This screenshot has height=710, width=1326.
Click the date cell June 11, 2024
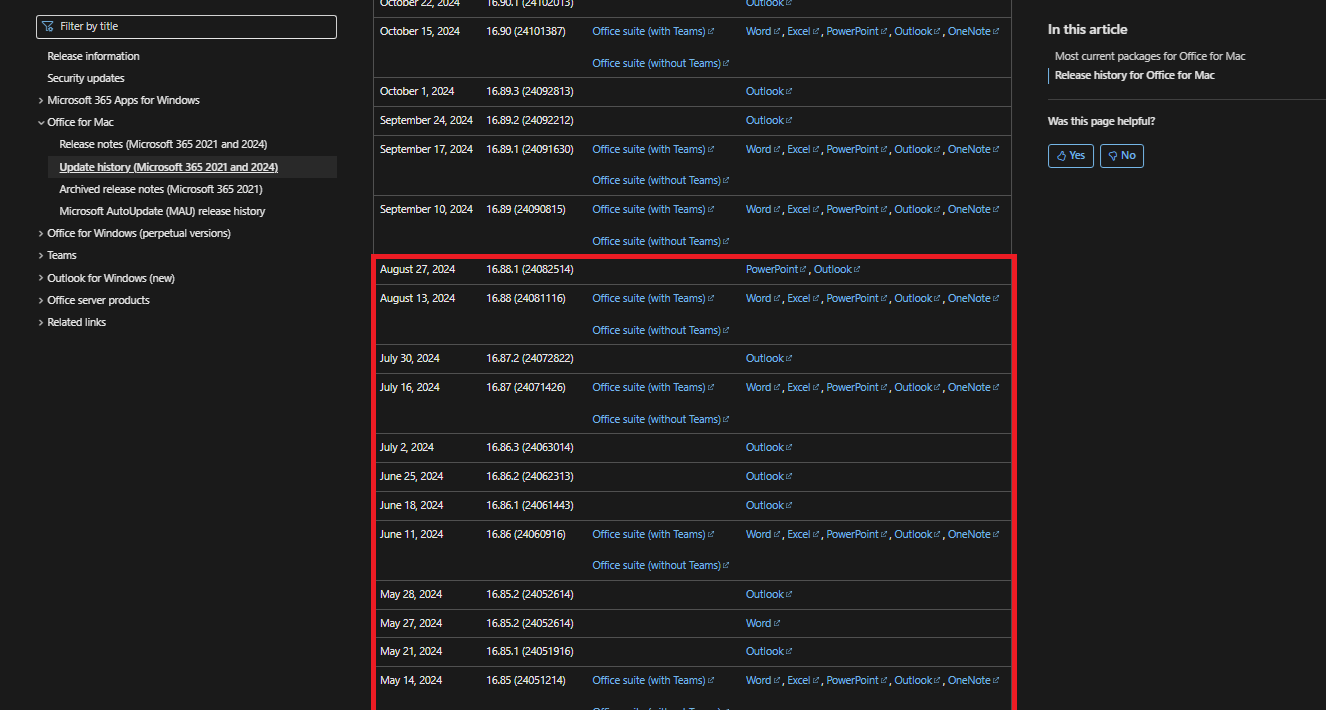(x=412, y=534)
